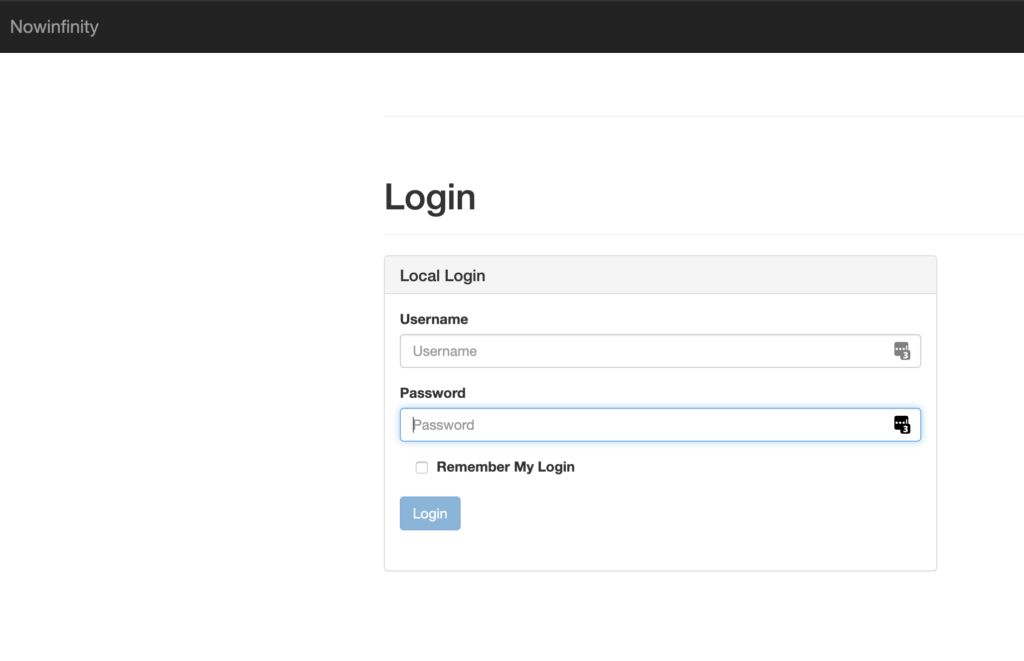Enable the remember login option
Viewport: 1024px width, 661px height.
422,468
